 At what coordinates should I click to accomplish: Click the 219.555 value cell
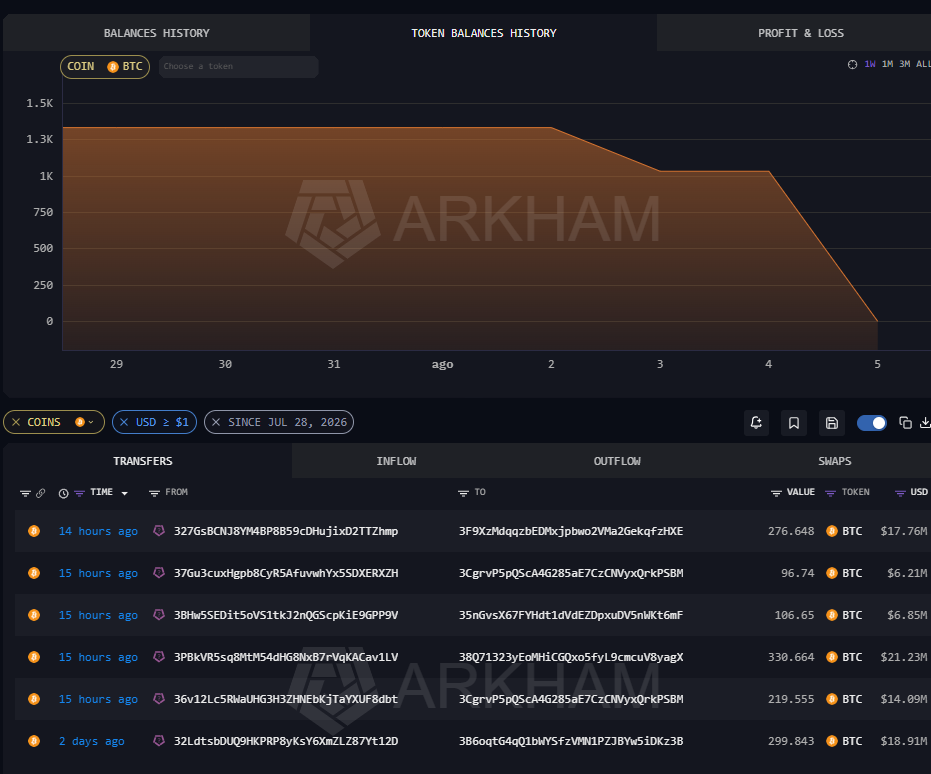[x=791, y=699]
